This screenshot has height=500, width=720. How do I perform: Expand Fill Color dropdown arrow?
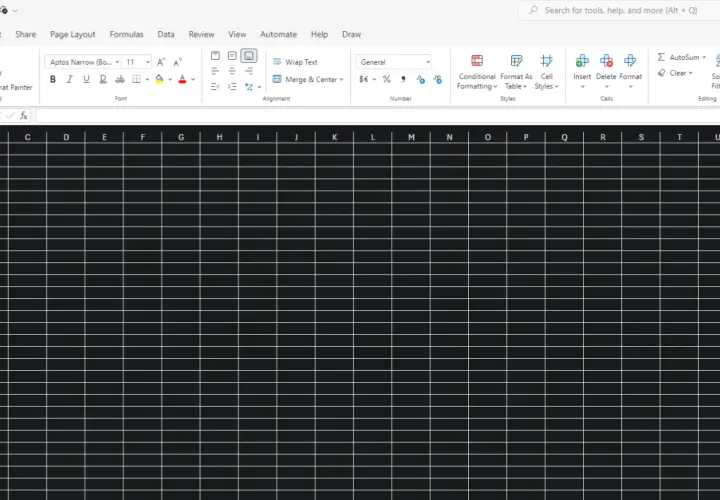coord(170,79)
